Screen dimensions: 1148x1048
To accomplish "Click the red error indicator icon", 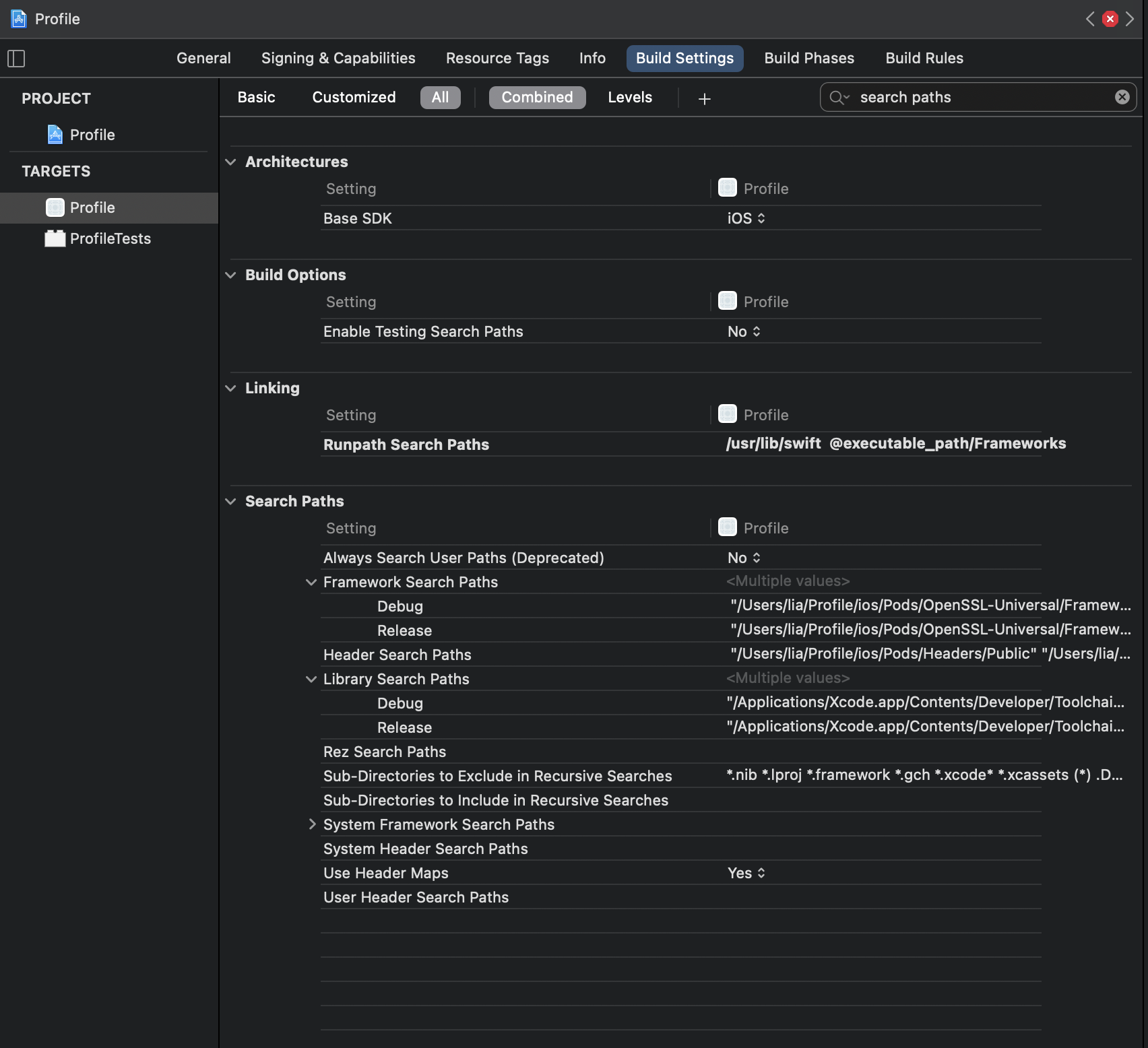I will pyautogui.click(x=1110, y=19).
